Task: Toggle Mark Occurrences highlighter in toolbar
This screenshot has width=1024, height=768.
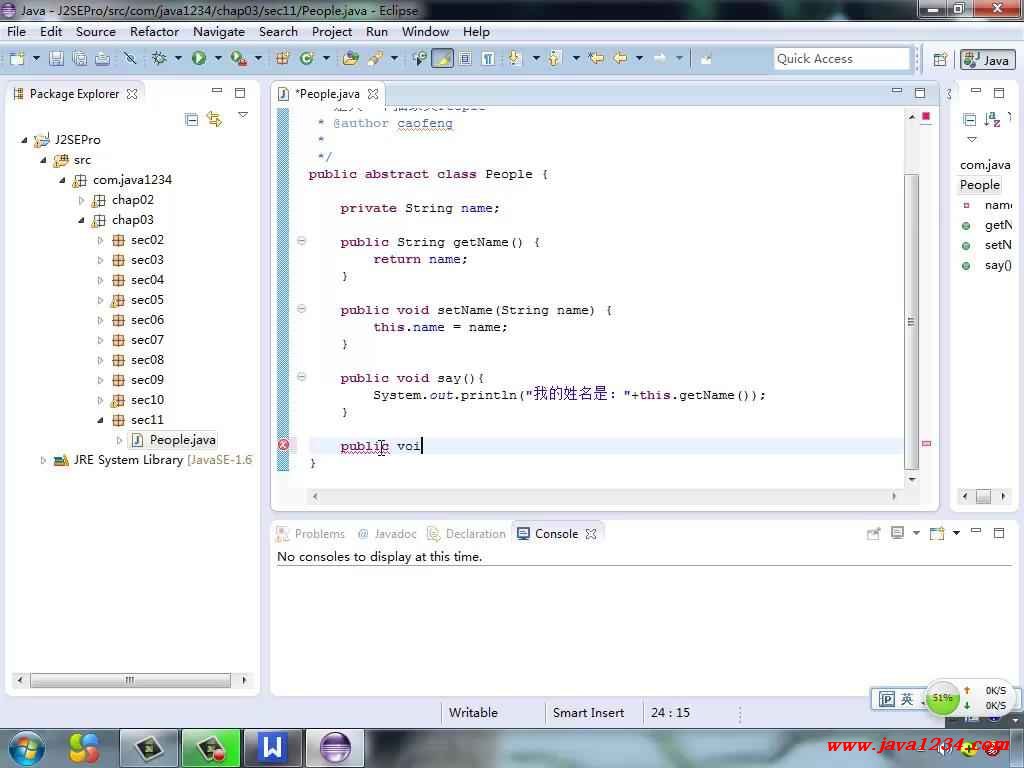Action: pyautogui.click(x=442, y=59)
